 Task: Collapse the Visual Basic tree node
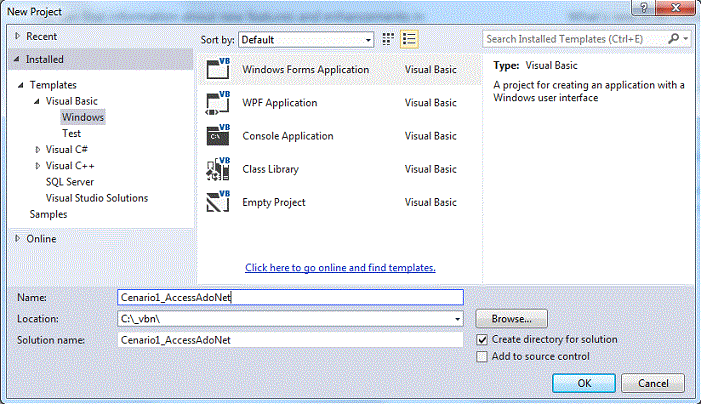pos(37,101)
